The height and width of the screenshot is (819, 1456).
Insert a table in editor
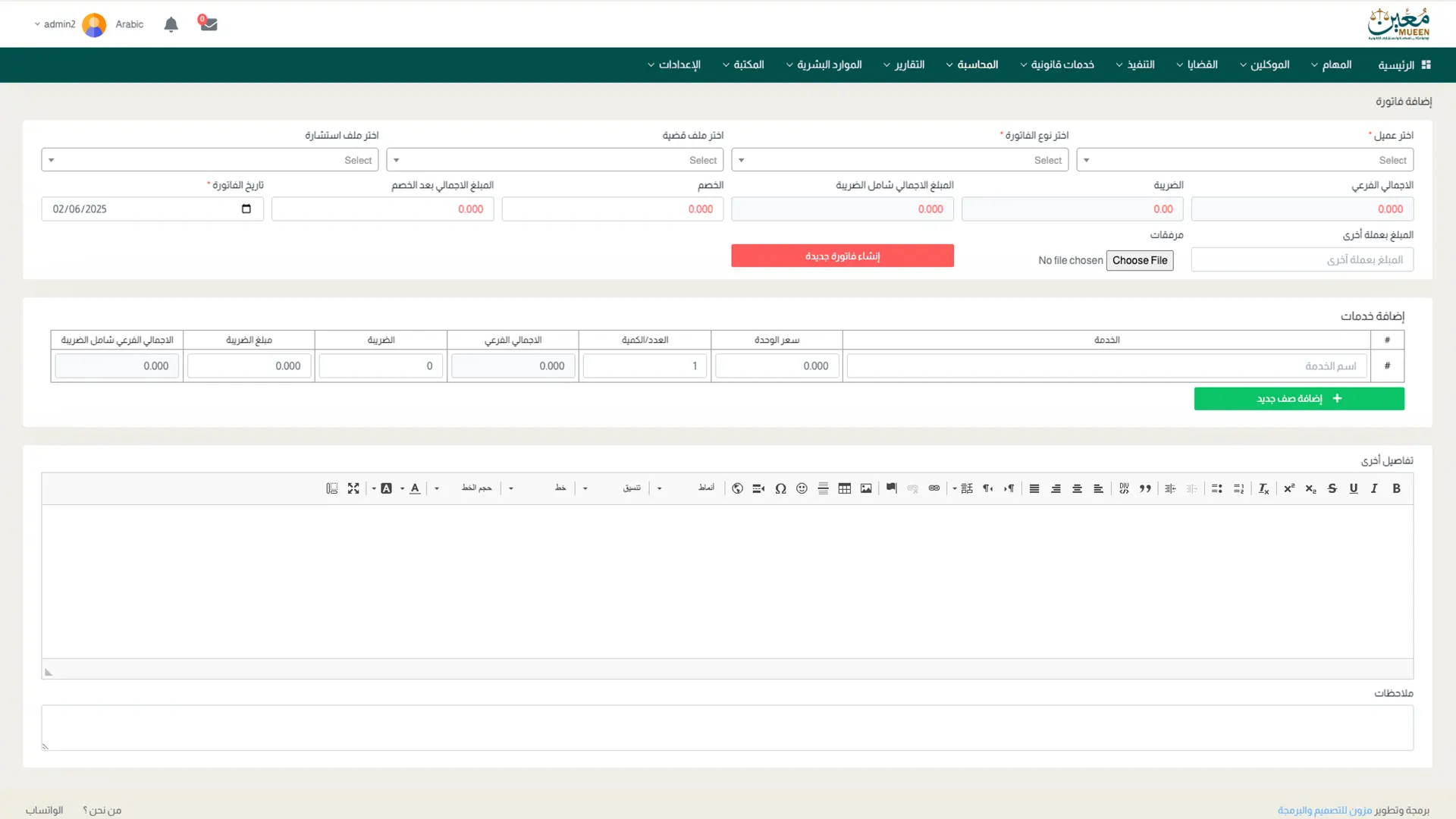pos(844,488)
